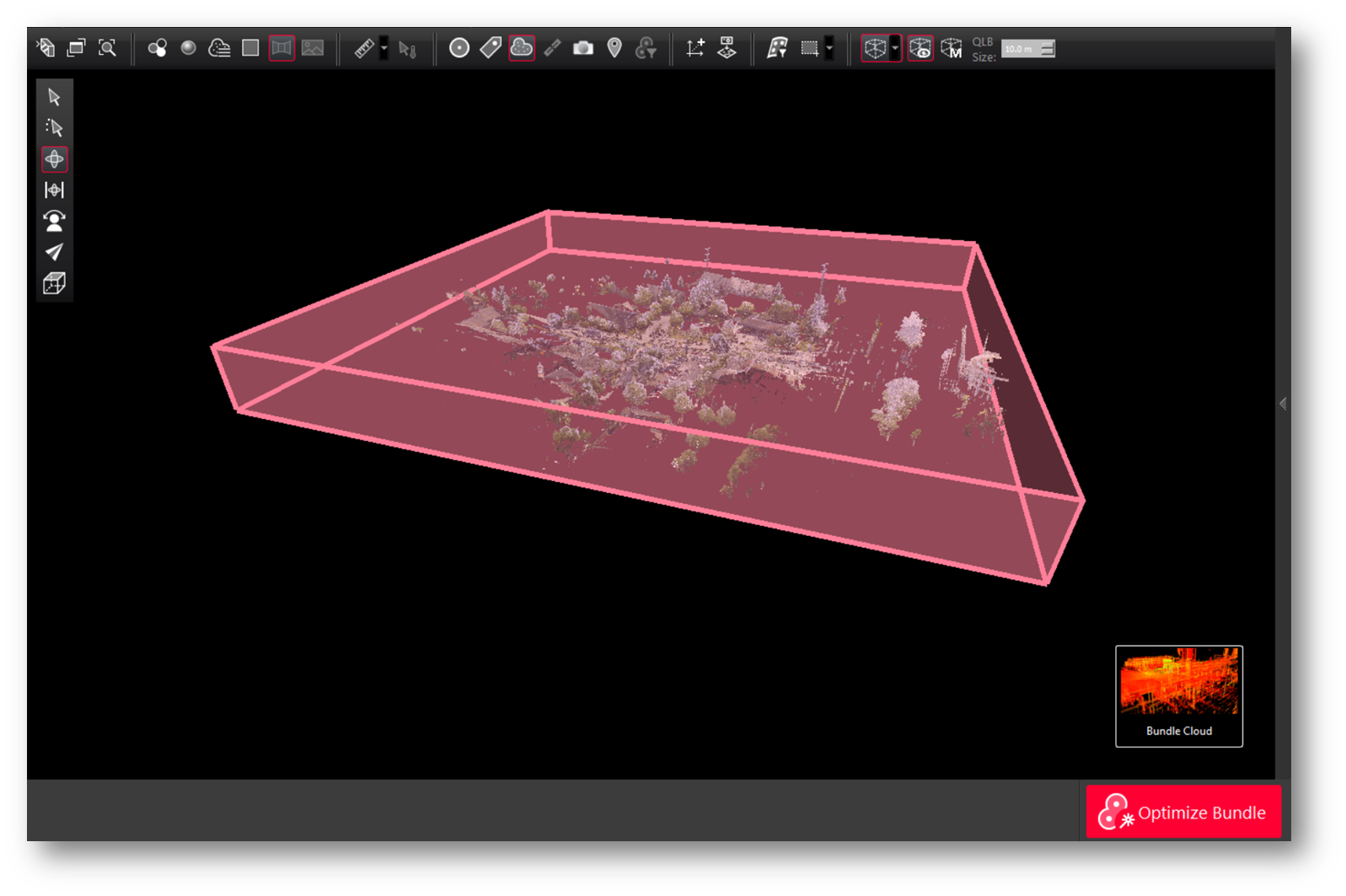This screenshot has height=896, width=1346.
Task: Click the Optimize Bundle button
Action: tap(1183, 812)
